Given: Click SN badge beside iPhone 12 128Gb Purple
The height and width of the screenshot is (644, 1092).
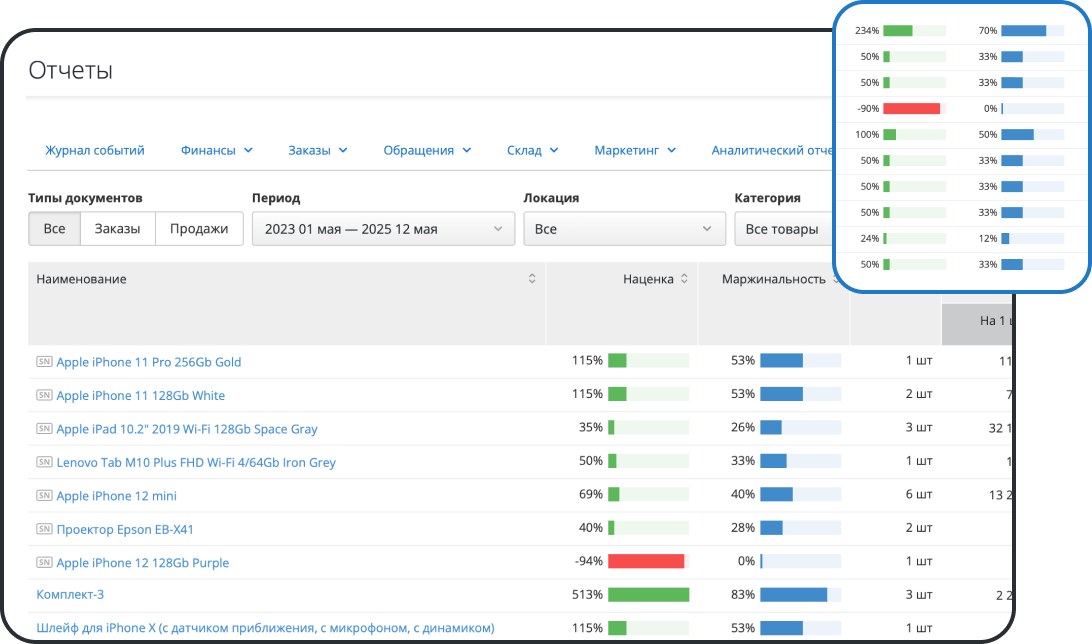Looking at the screenshot, I should pos(44,563).
